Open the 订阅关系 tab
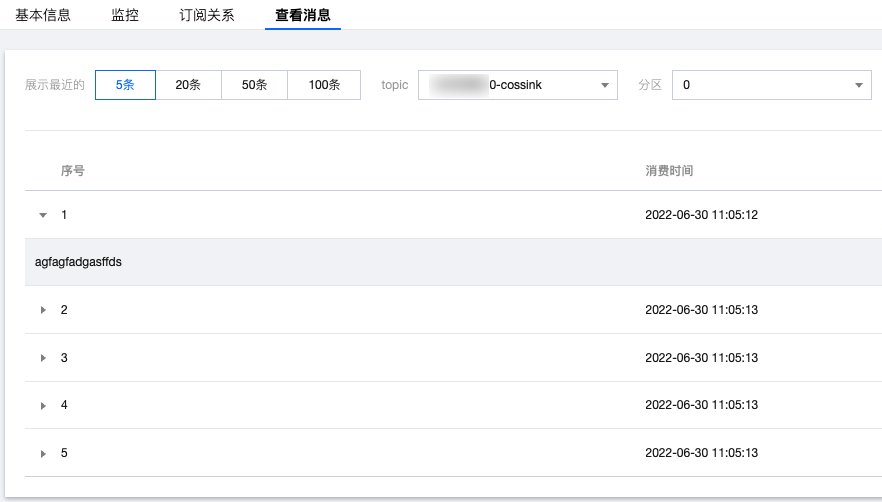This screenshot has width=882, height=502. pos(206,15)
